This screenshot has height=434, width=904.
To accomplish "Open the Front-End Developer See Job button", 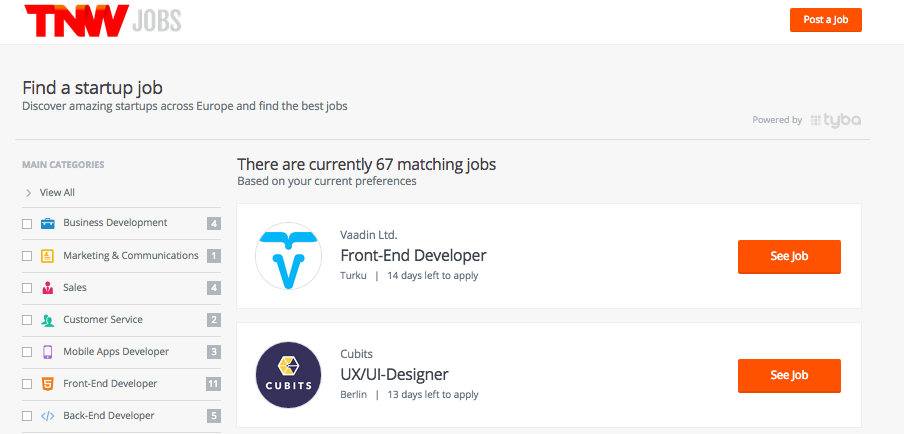I will point(789,256).
